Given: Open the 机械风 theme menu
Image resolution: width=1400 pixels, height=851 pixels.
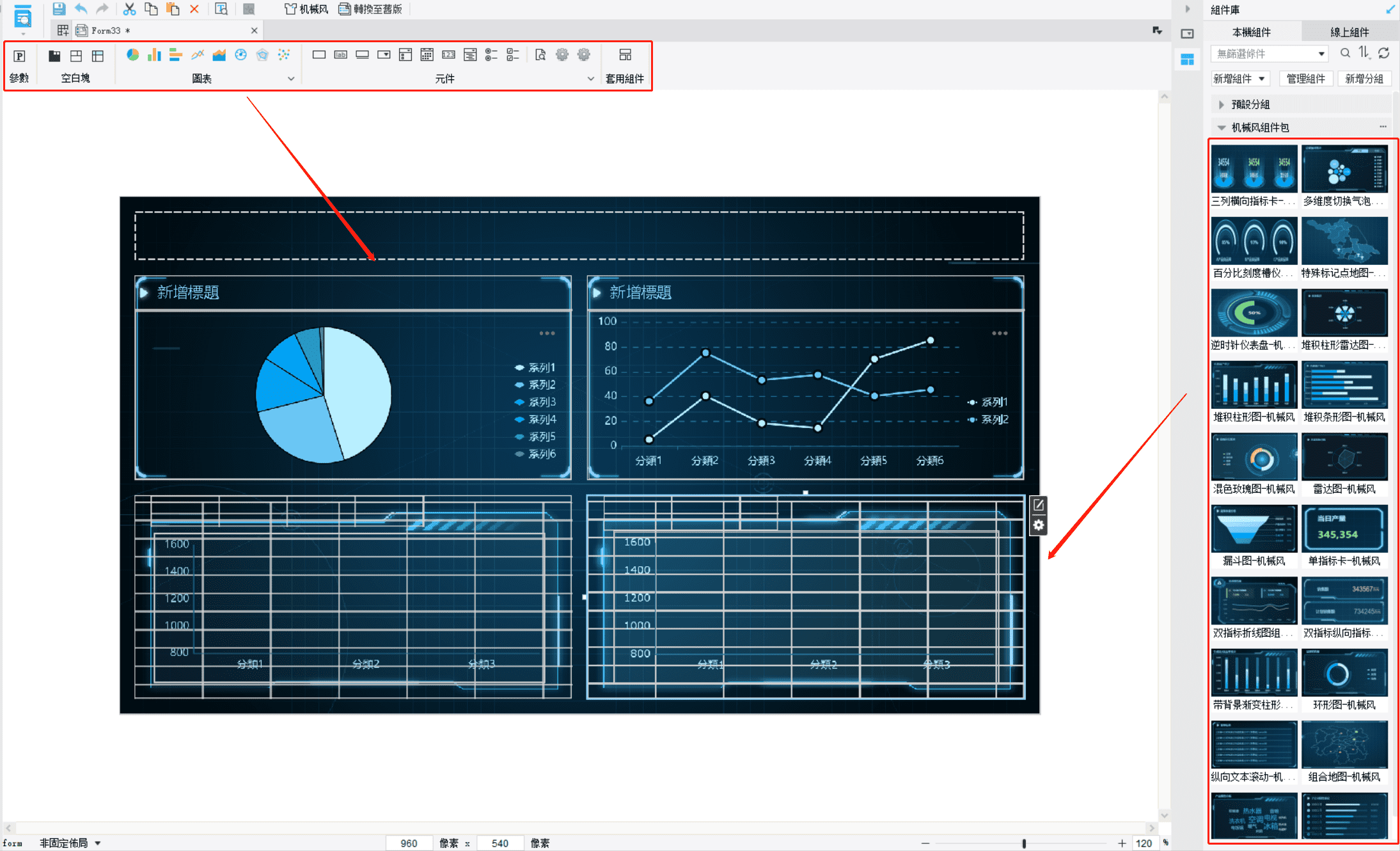Looking at the screenshot, I should (x=306, y=9).
